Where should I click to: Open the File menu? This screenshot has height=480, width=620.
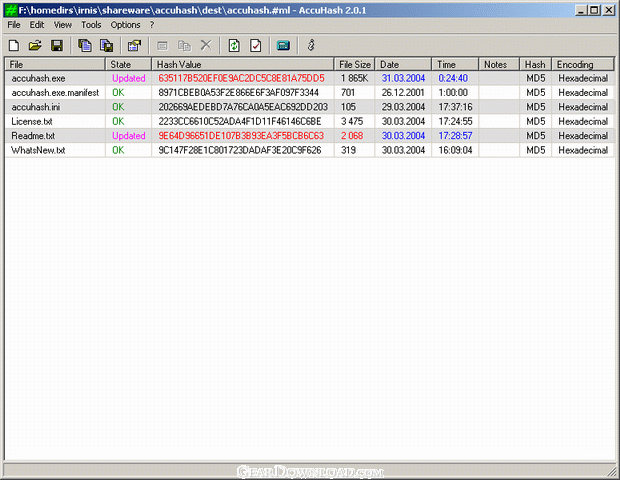14,25
